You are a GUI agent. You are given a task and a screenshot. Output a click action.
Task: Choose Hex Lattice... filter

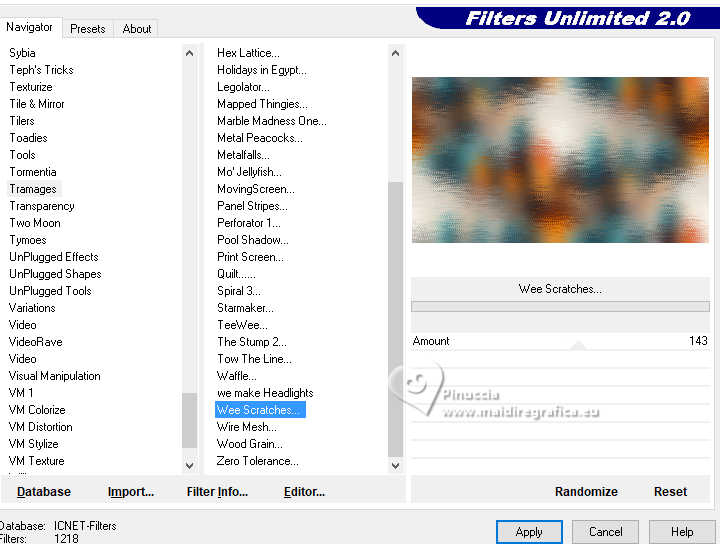coord(248,53)
